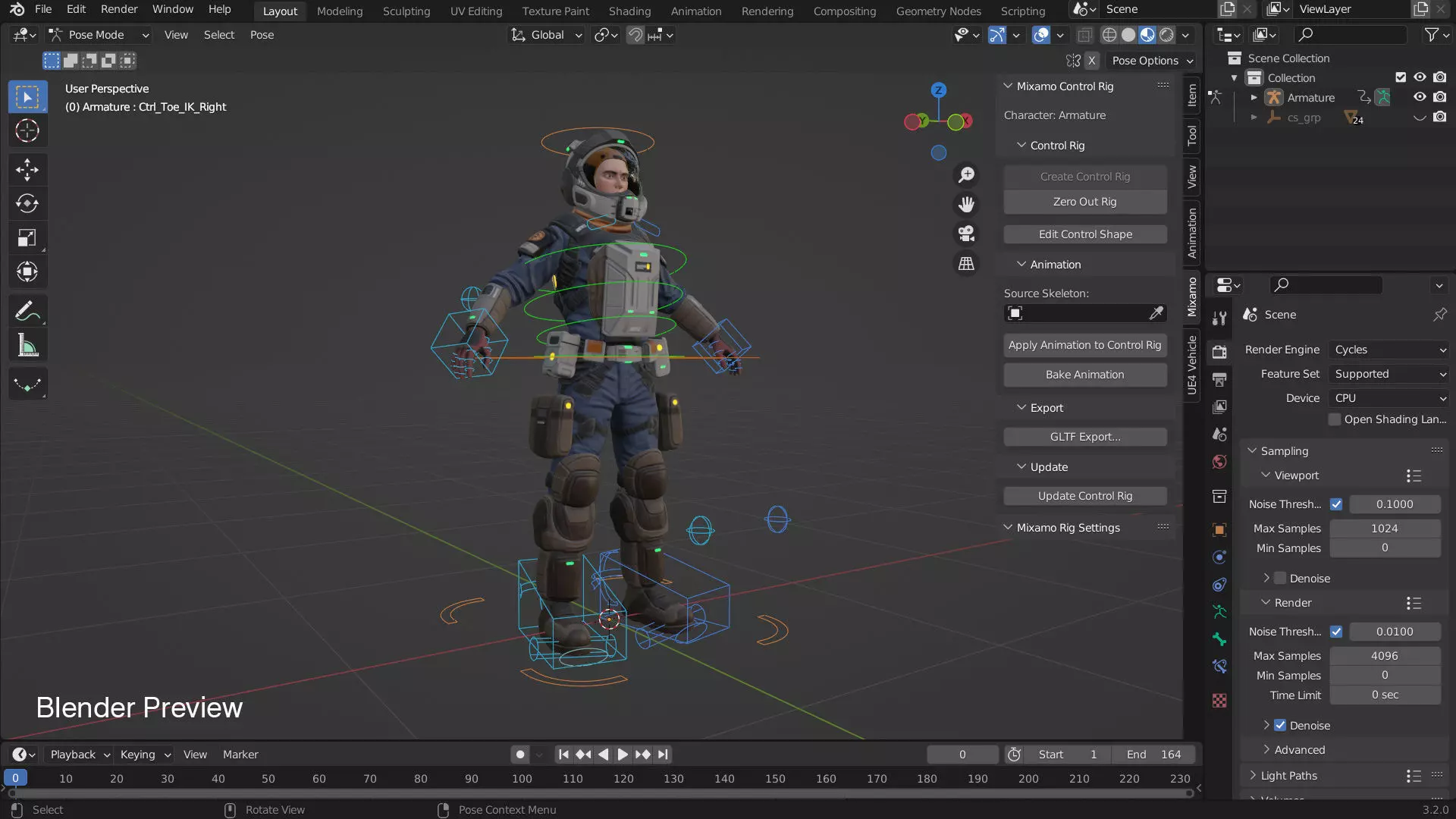Screen dimensions: 1456x819
Task: Open the Render menu
Action: pyautogui.click(x=119, y=9)
